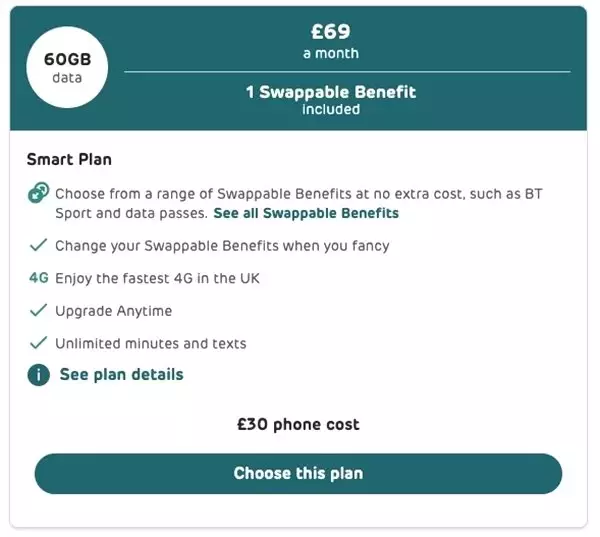
Task: Click the swappable benefits chain icon
Action: pyautogui.click(x=39, y=195)
